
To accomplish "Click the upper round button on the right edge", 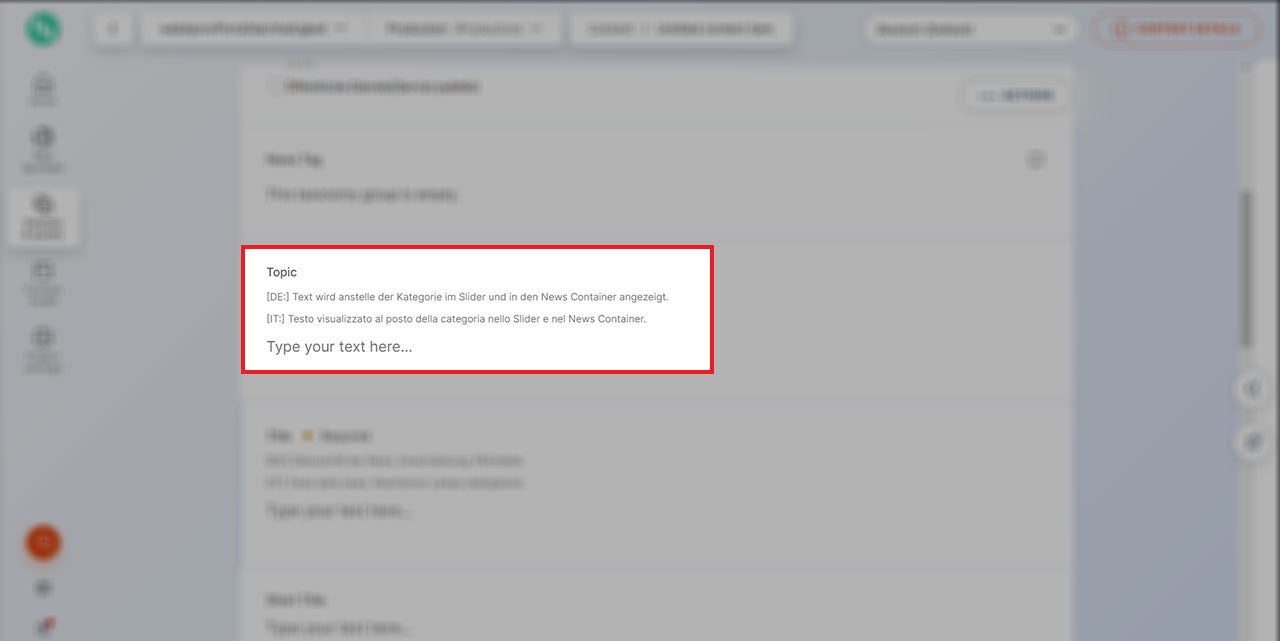I will coord(1253,390).
